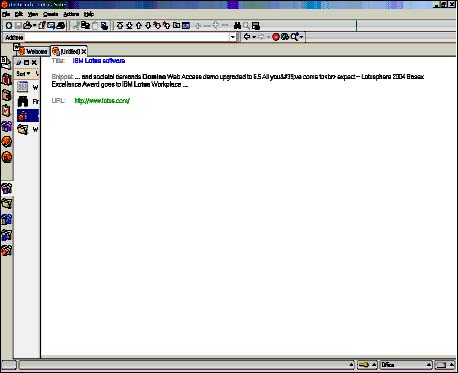The height and width of the screenshot is (373, 458).
Task: Click the Refresh icon next to Stop
Action: coord(285,37)
